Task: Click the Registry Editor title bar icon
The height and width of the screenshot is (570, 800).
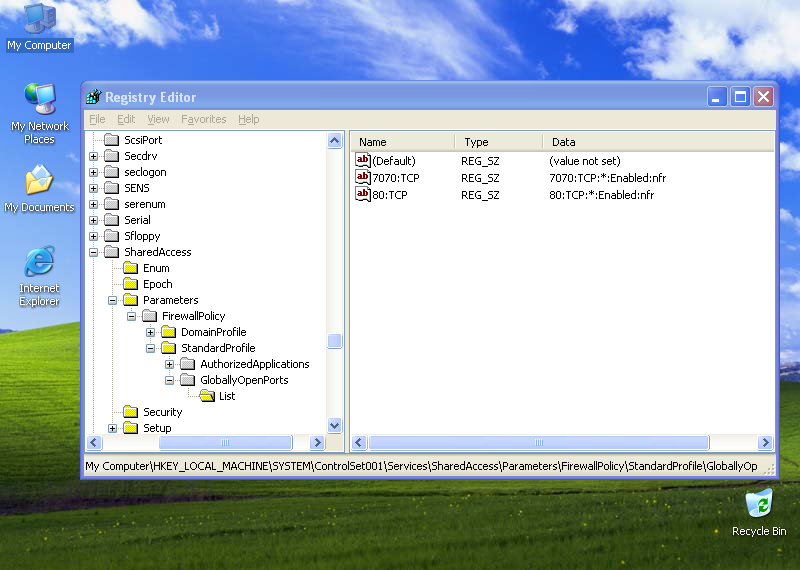Action: tap(94, 96)
